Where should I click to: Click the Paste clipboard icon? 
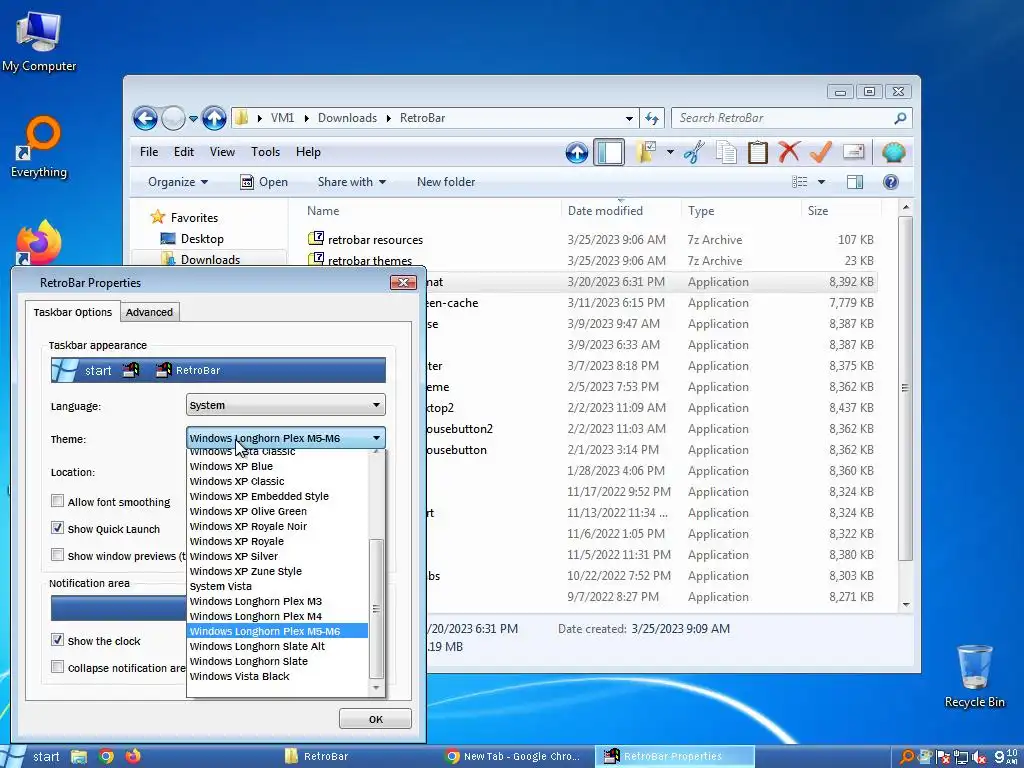click(x=758, y=152)
